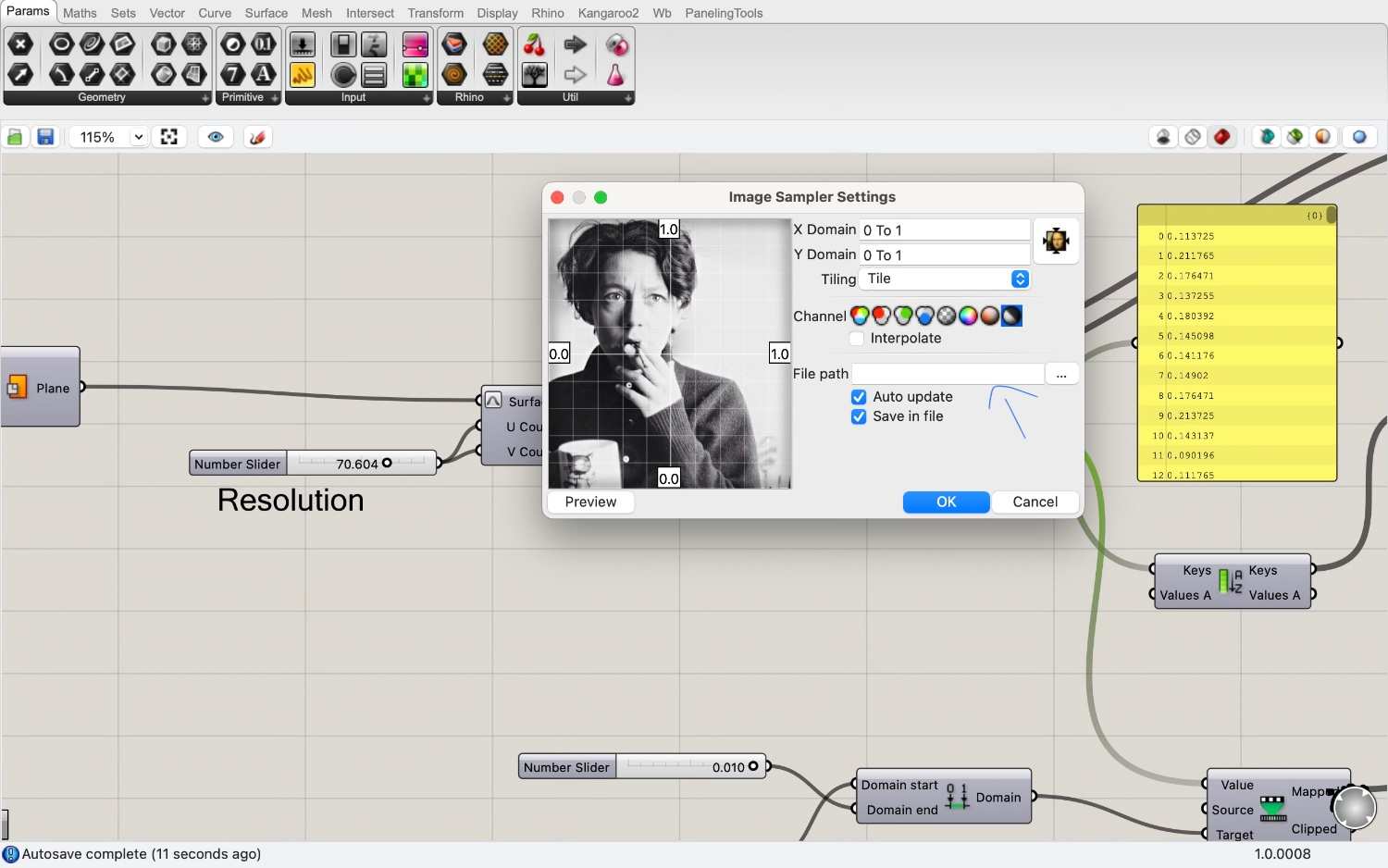The height and width of the screenshot is (868, 1388).
Task: Click the file path browse (...) button
Action: tap(1061, 374)
